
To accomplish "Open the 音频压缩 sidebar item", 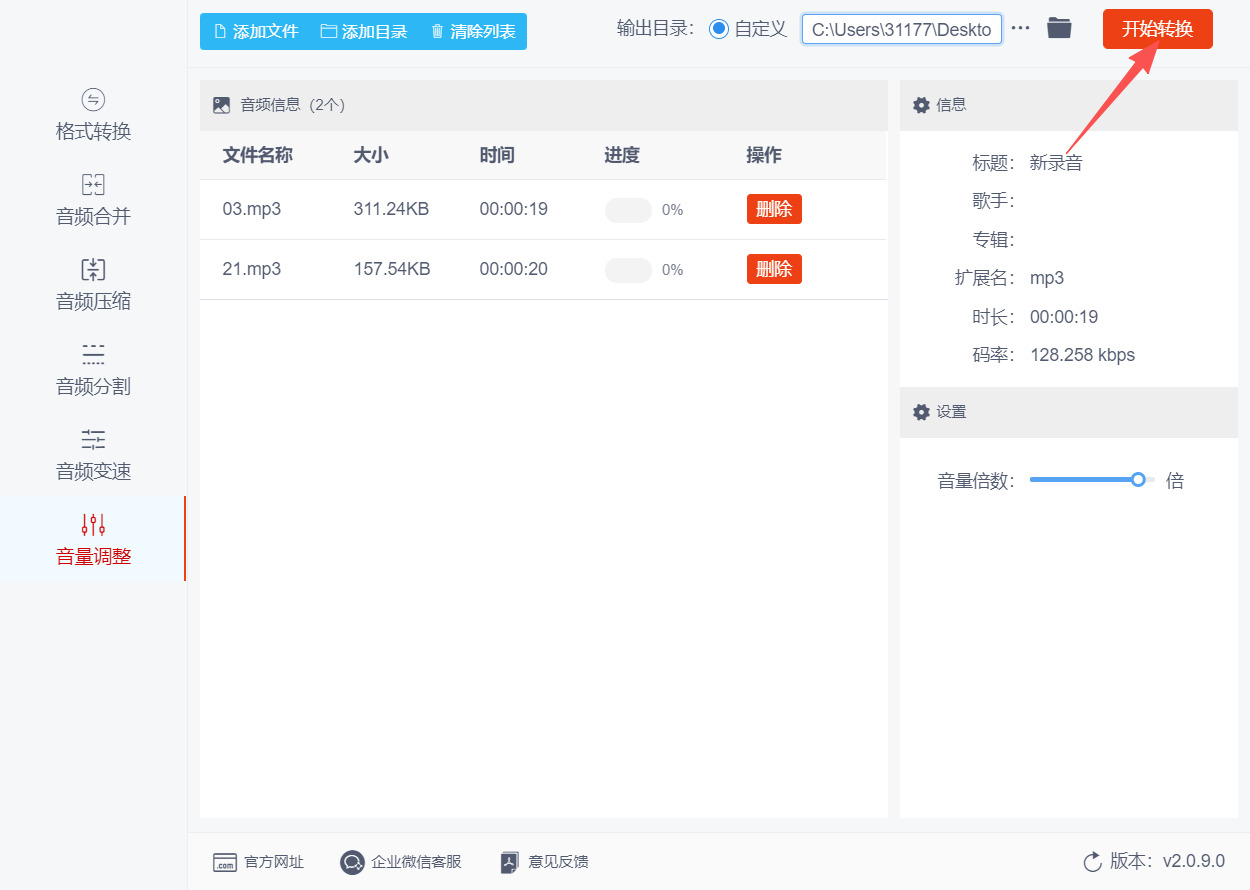I will [93, 285].
